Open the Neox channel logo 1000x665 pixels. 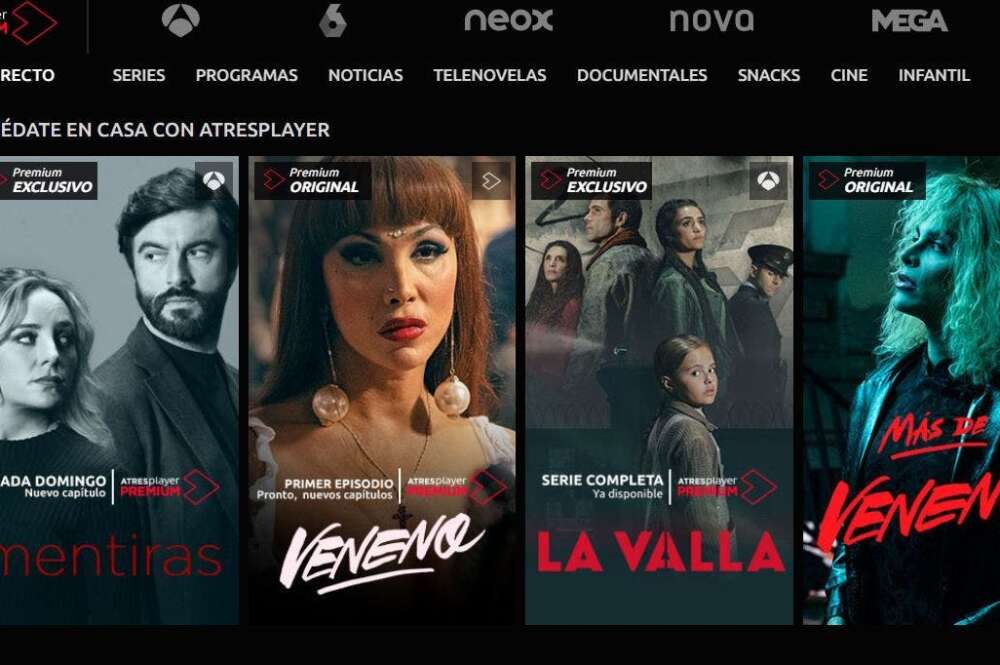[x=508, y=20]
